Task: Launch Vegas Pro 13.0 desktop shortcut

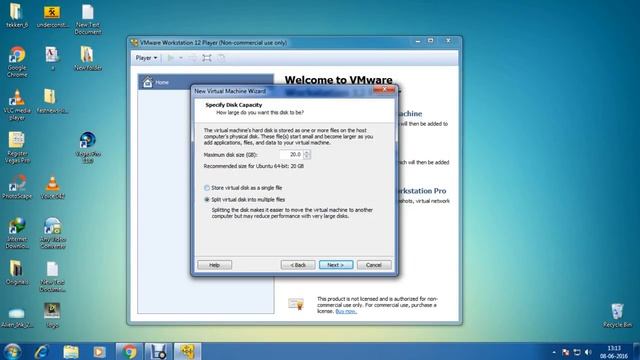Action: pos(88,147)
